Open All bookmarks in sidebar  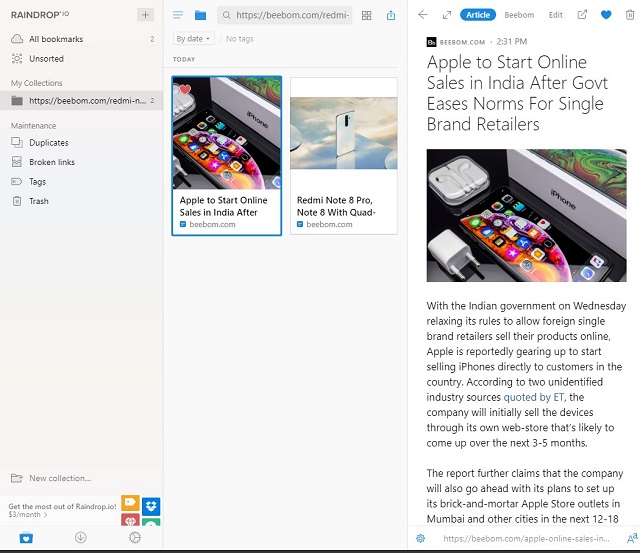pos(82,39)
